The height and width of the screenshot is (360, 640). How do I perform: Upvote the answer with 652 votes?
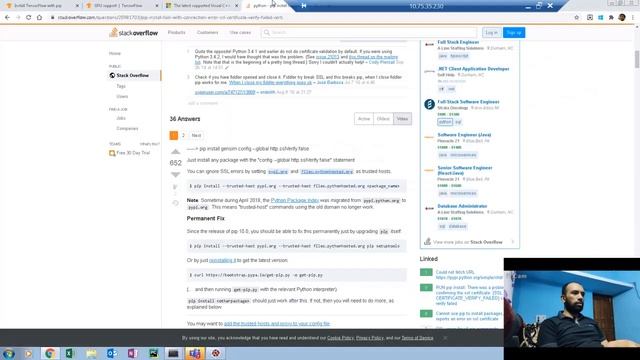click(176, 152)
